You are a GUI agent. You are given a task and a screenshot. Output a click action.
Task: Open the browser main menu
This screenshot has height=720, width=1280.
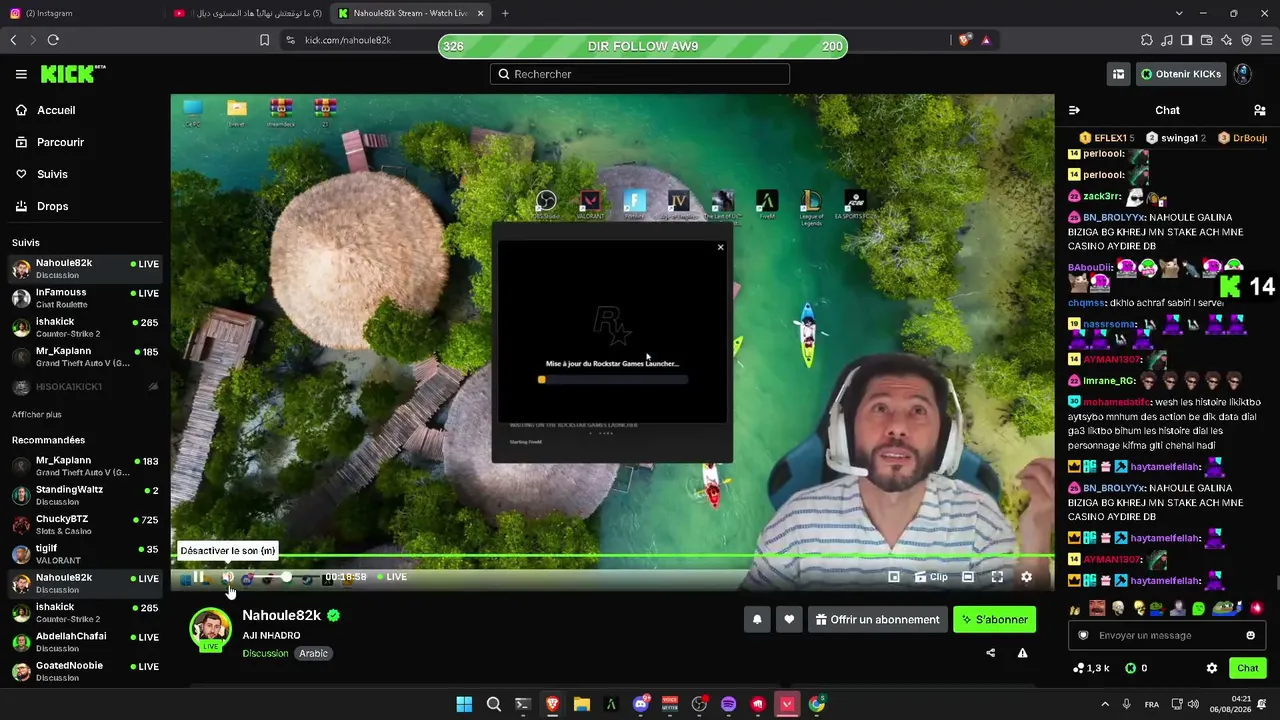point(1266,40)
